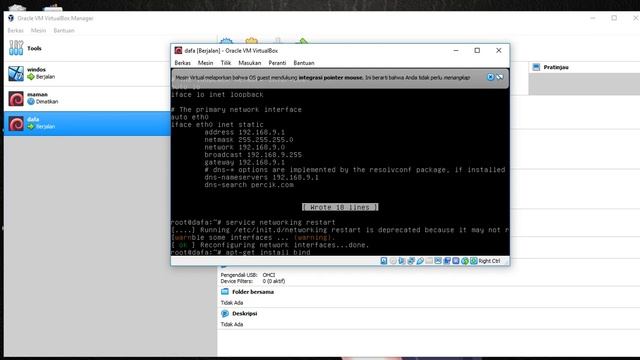This screenshot has height=360, width=640.
Task: Click 'Tidak Ada' under Deskripsi
Action: (232, 324)
